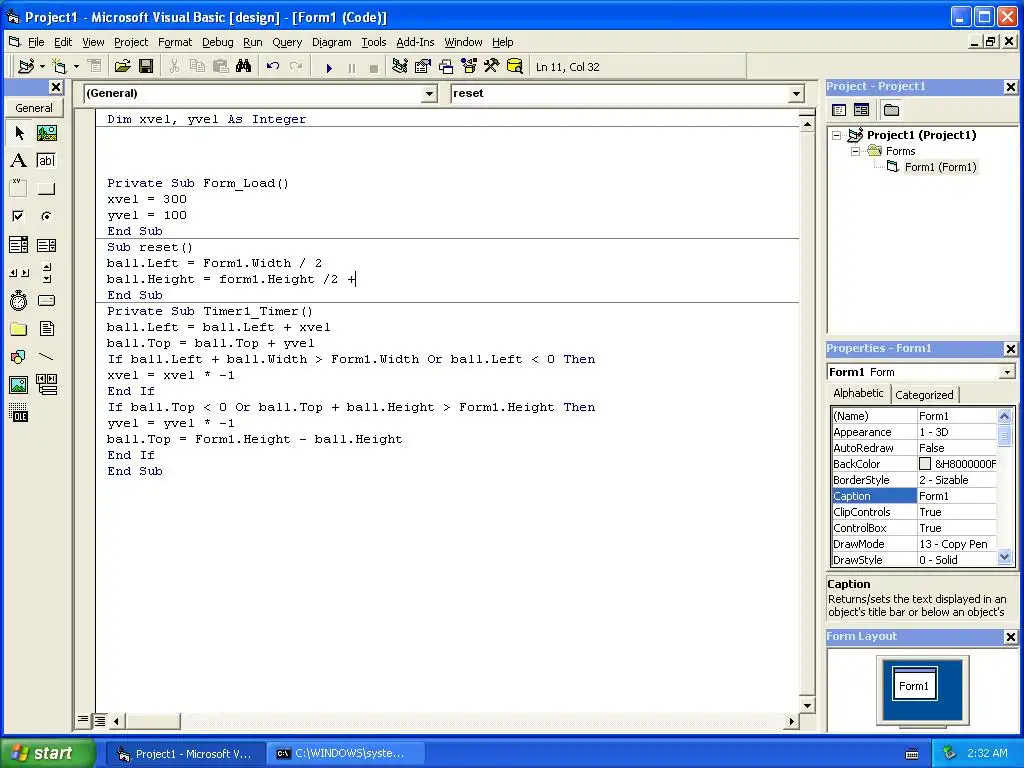Viewport: 1024px width, 768px height.
Task: Switch to Procedure View at bottom-left
Action: (x=83, y=720)
